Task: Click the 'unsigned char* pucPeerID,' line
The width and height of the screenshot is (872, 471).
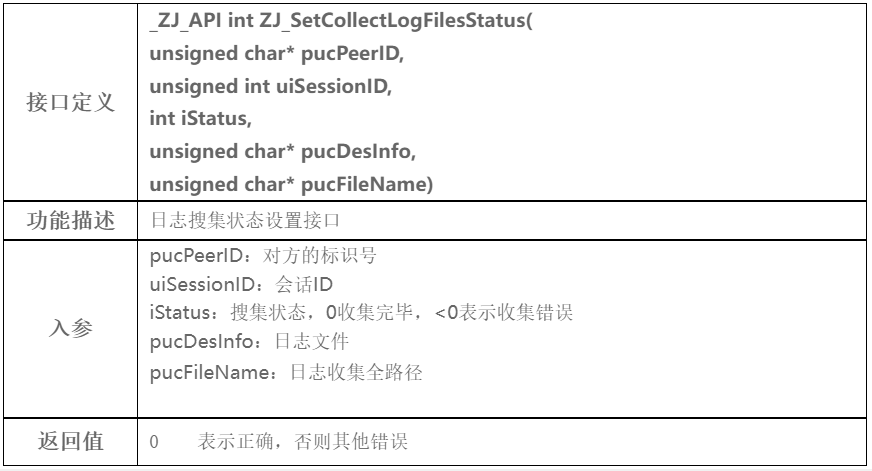Action: pyautogui.click(x=276, y=53)
